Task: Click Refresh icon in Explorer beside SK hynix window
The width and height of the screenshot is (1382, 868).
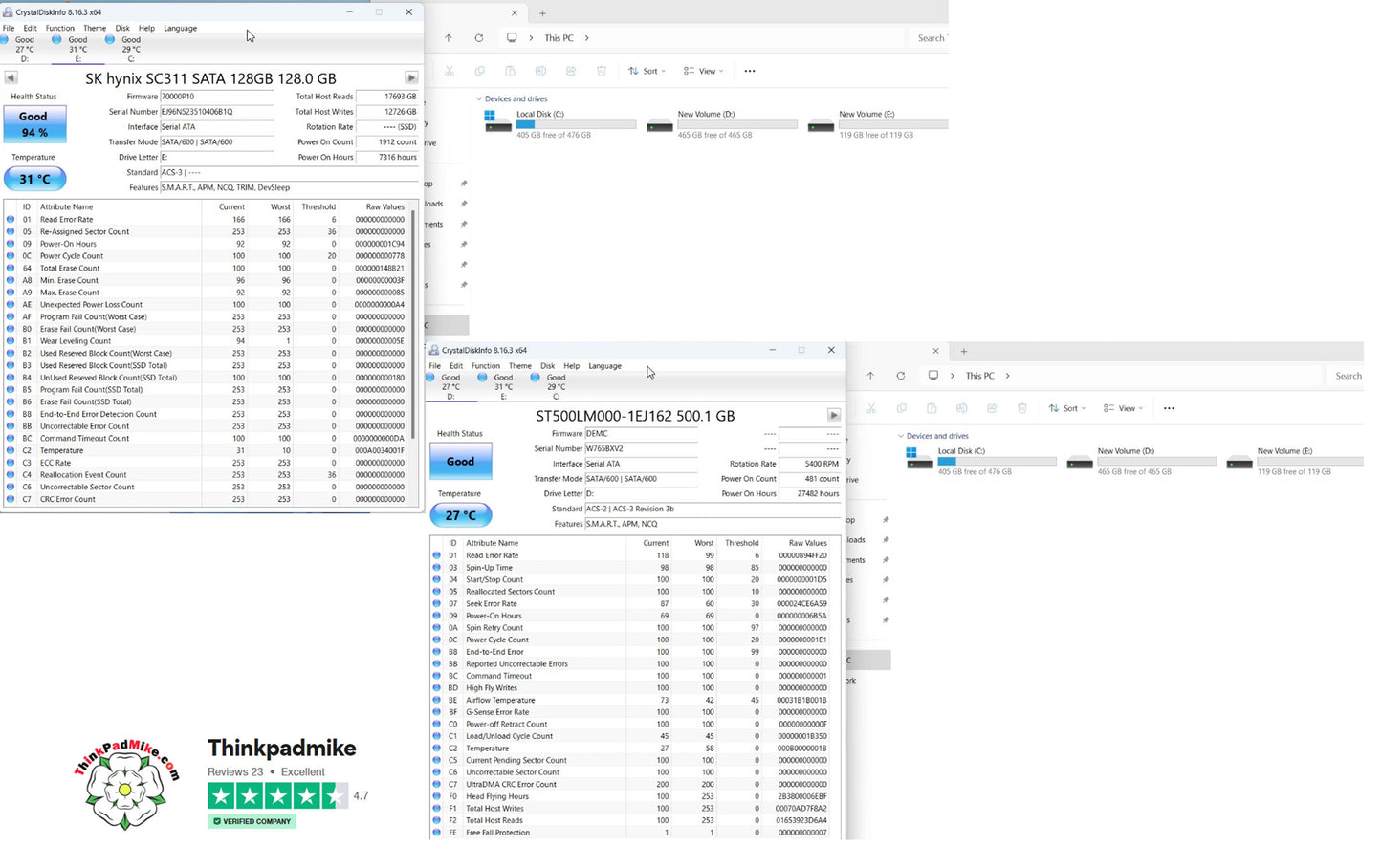Action: (x=479, y=38)
